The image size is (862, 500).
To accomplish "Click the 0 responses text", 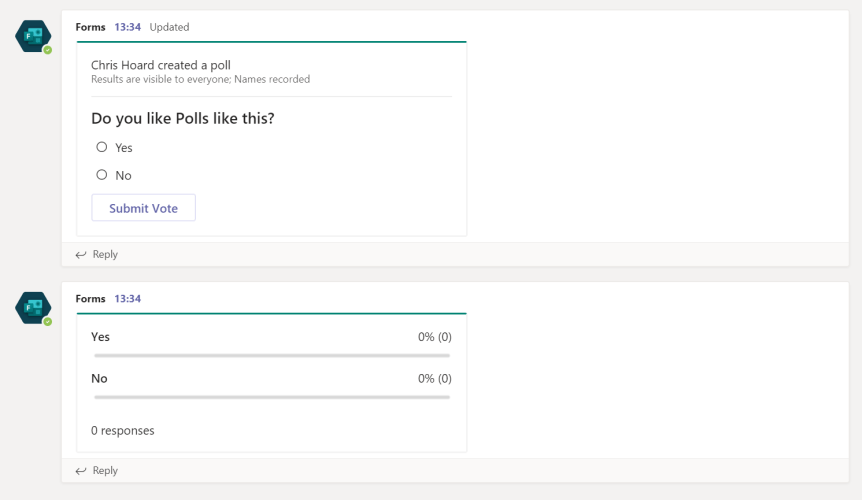I will 123,431.
